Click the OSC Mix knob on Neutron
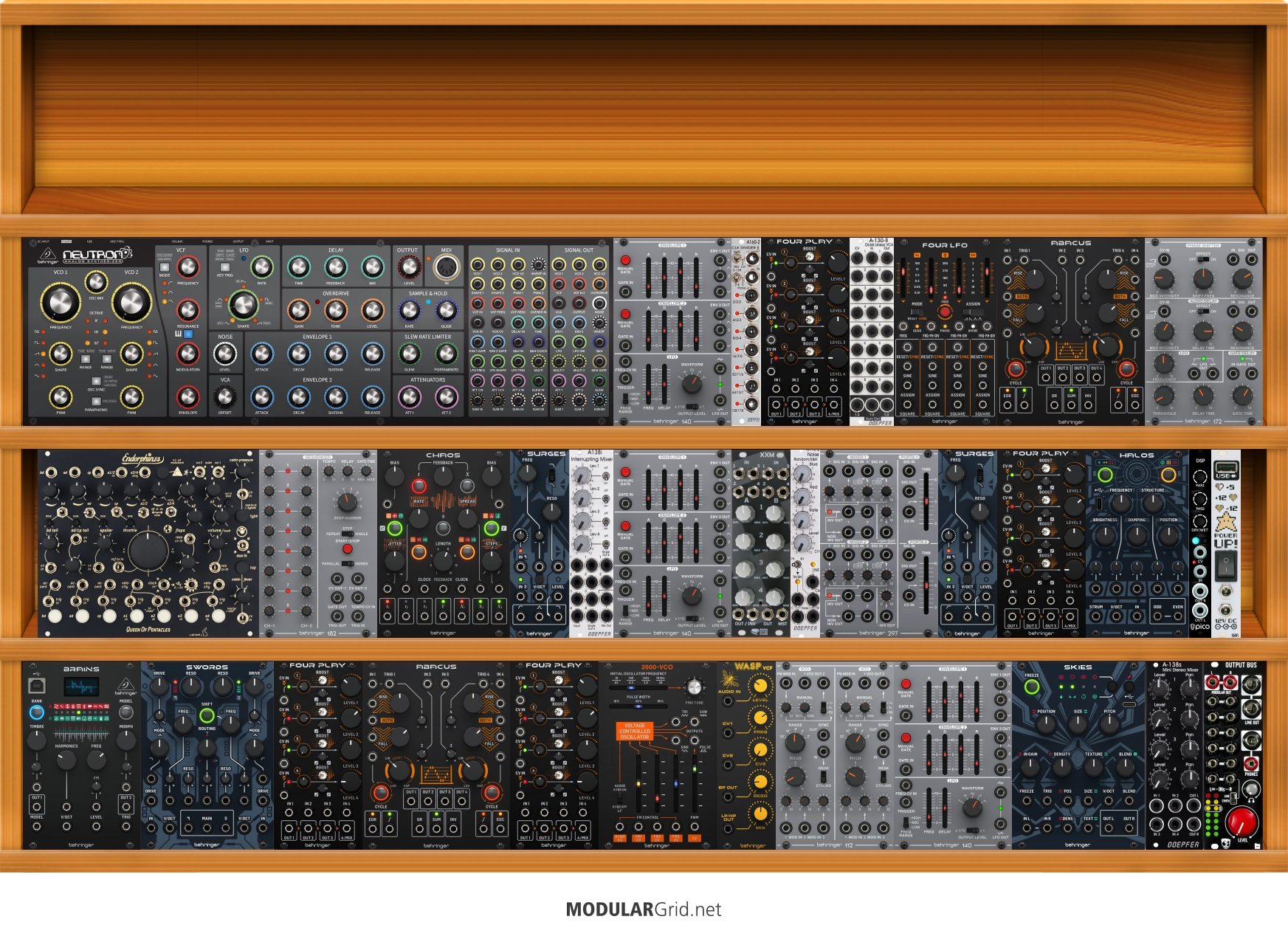 96,281
